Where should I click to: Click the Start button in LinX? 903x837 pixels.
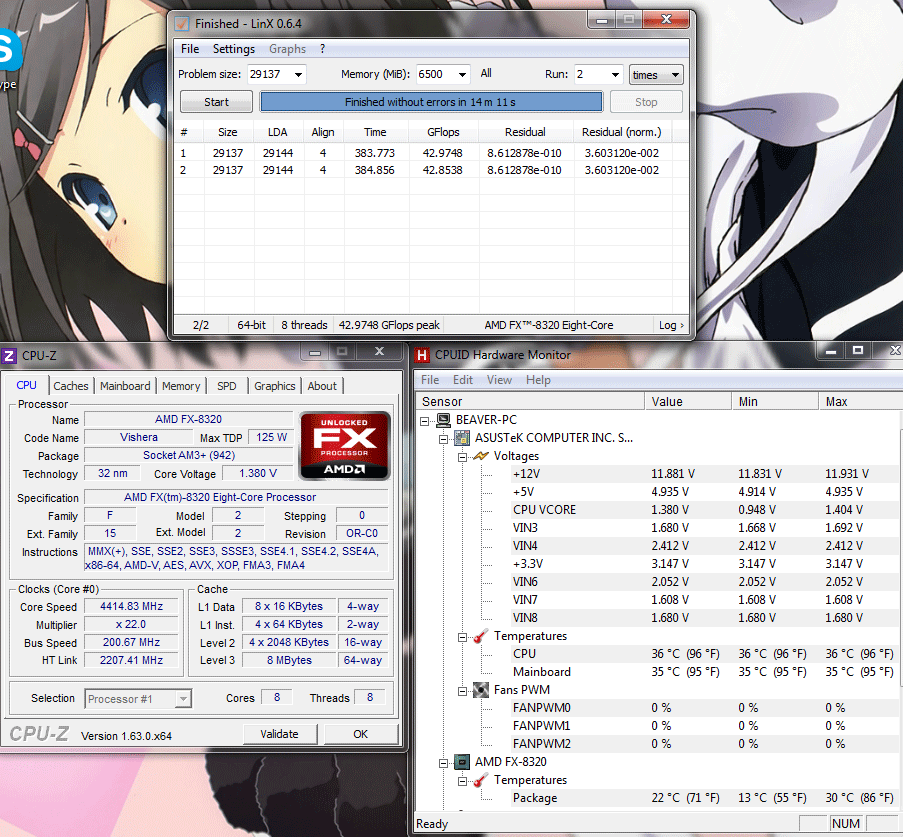tap(217, 102)
